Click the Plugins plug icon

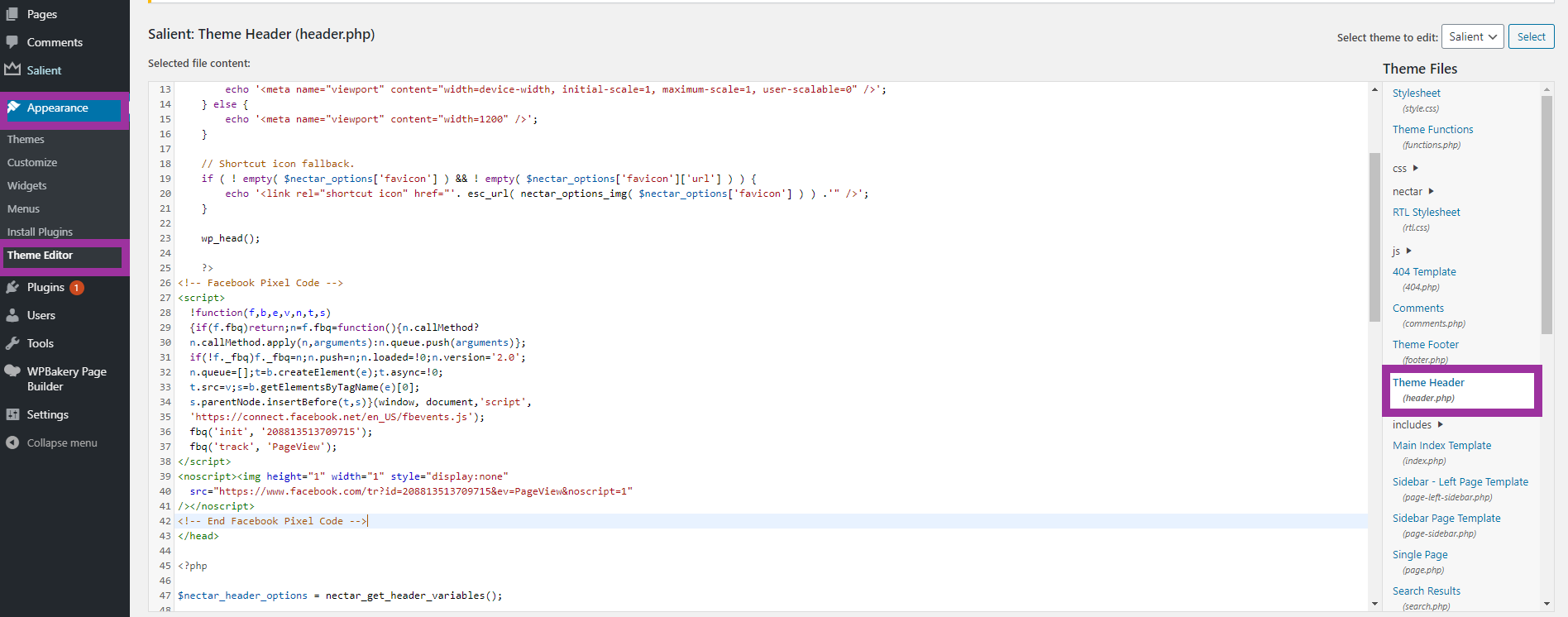coord(12,287)
